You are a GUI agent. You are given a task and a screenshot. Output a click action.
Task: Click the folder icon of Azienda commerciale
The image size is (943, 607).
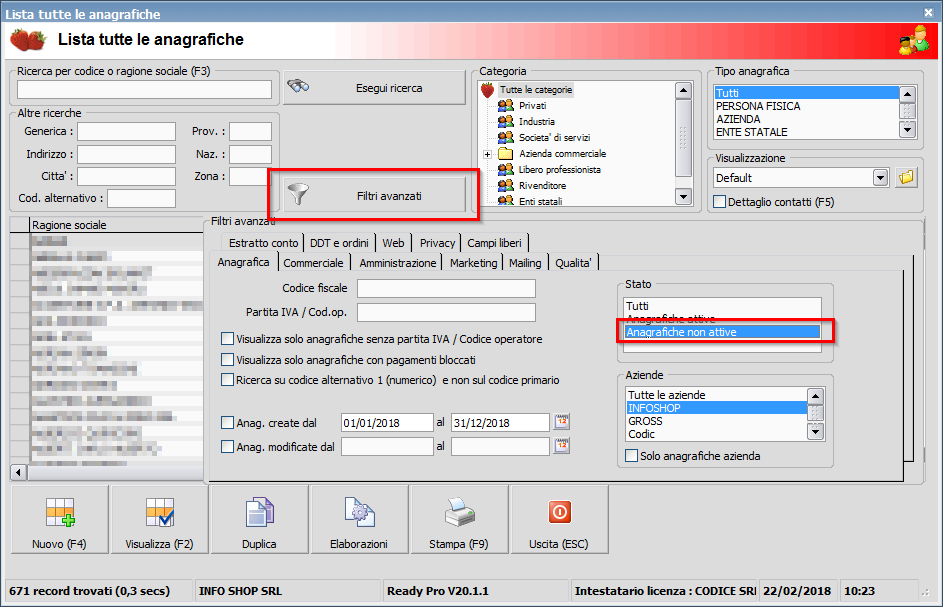tap(506, 153)
